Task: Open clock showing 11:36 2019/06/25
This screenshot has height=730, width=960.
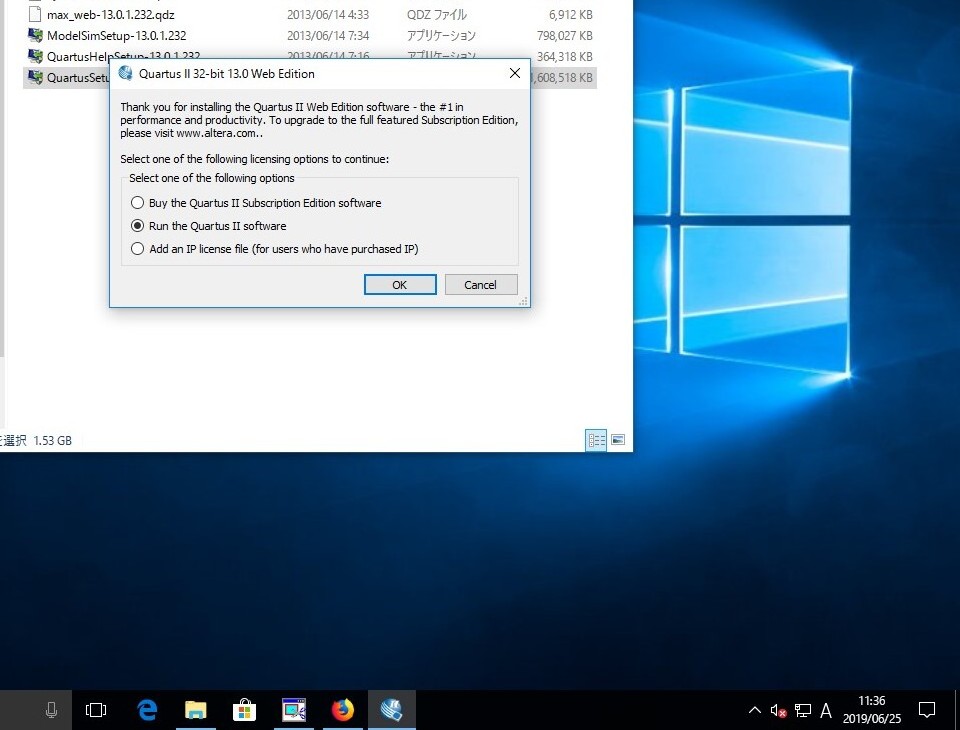Action: [x=872, y=710]
